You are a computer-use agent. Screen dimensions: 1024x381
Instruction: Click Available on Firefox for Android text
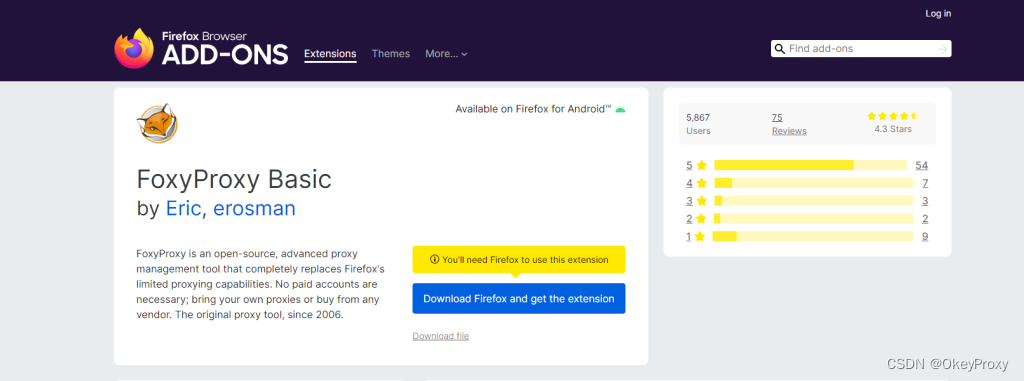point(534,109)
